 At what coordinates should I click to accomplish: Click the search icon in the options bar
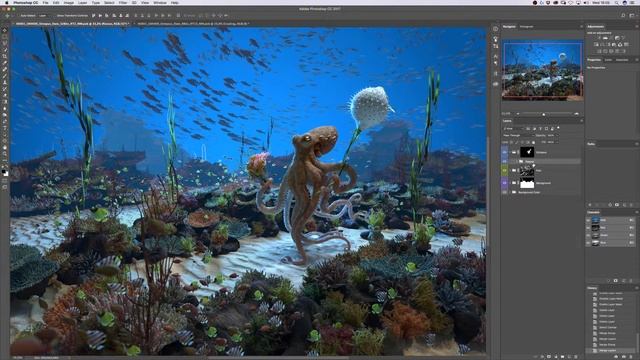[x=623, y=16]
